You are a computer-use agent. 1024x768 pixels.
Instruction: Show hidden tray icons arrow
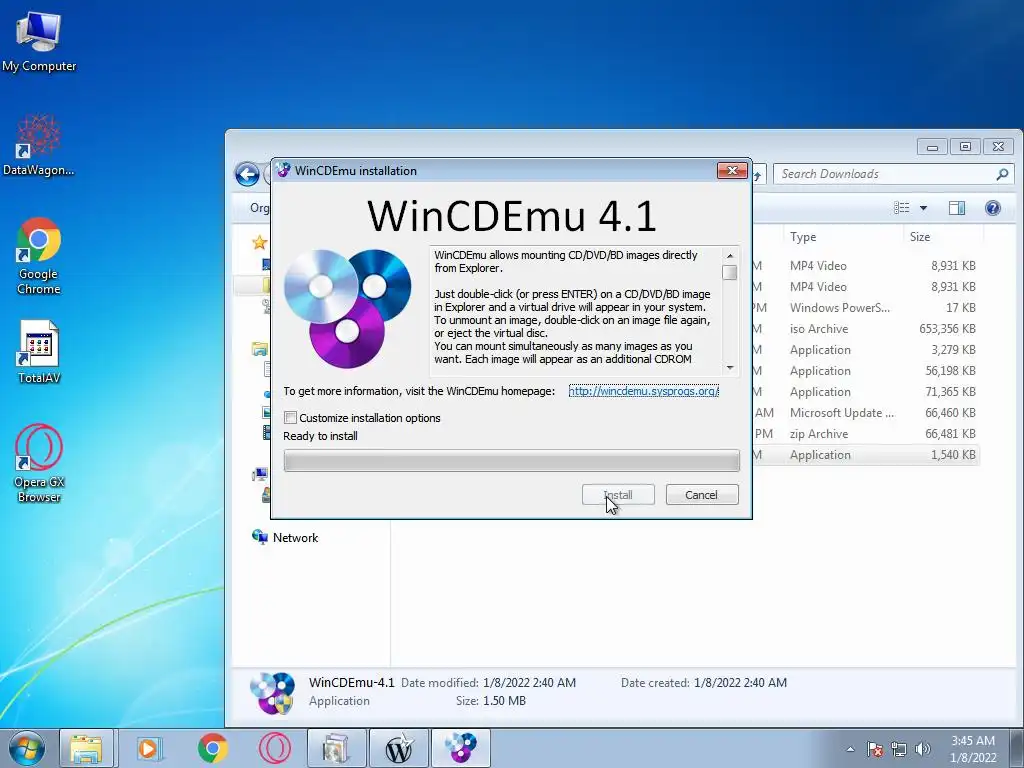[850, 750]
